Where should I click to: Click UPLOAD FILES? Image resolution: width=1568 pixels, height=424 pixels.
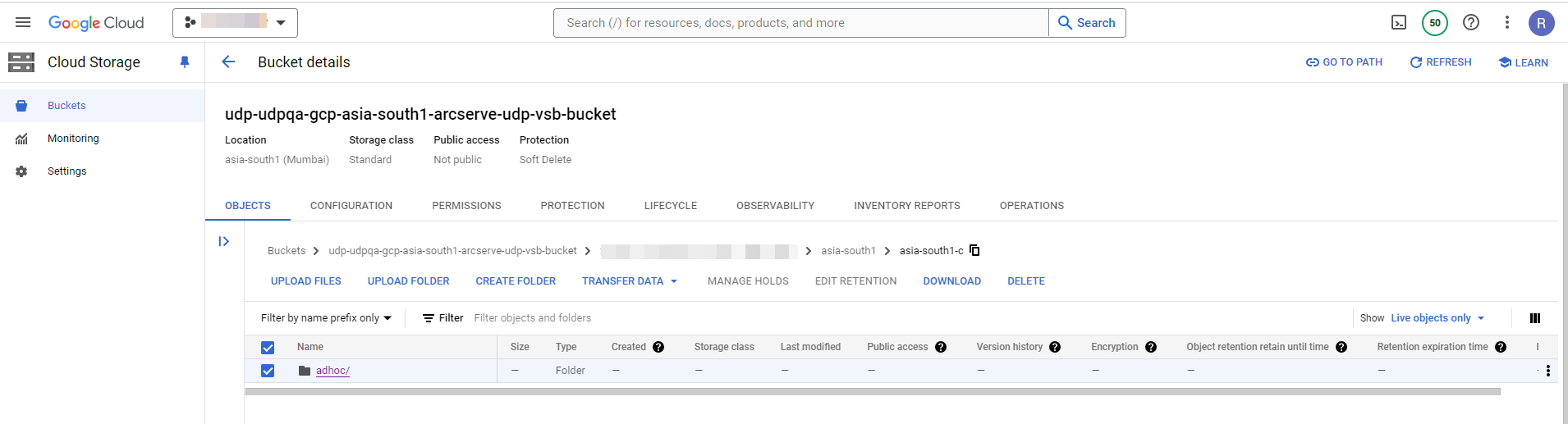tap(306, 281)
